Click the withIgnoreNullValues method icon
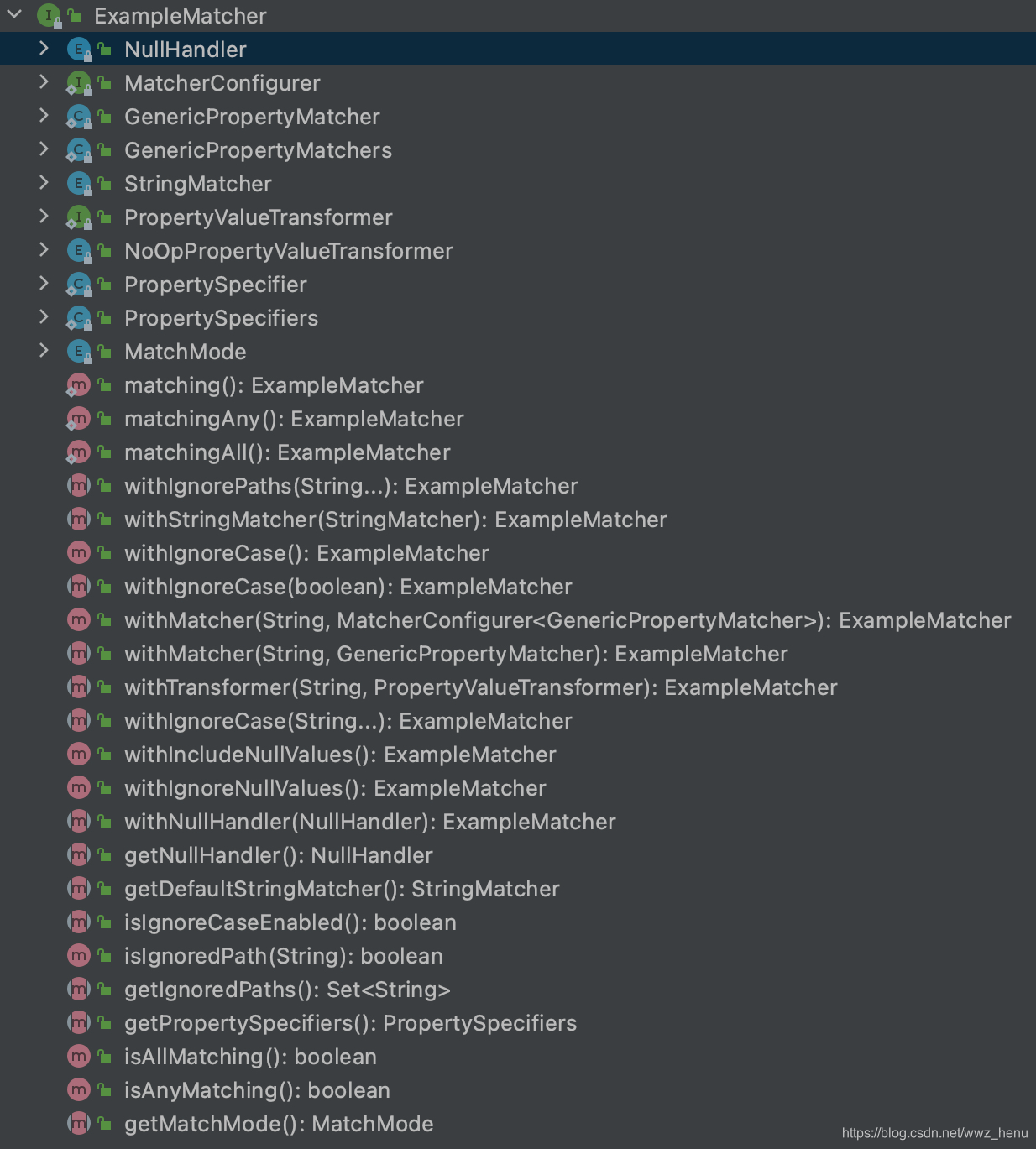 click(x=79, y=787)
